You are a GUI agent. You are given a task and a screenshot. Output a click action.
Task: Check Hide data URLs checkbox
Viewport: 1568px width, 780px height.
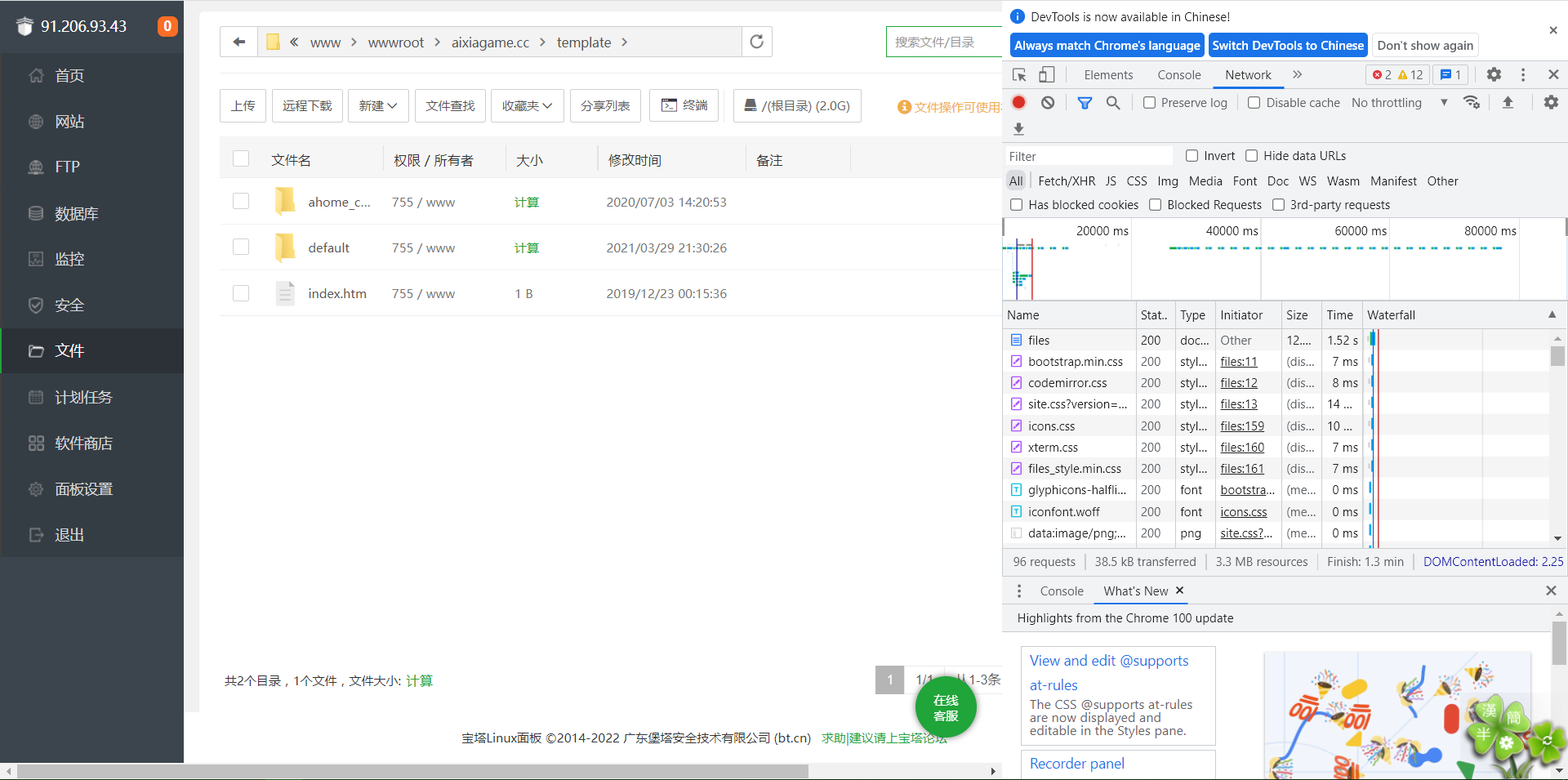click(1251, 155)
